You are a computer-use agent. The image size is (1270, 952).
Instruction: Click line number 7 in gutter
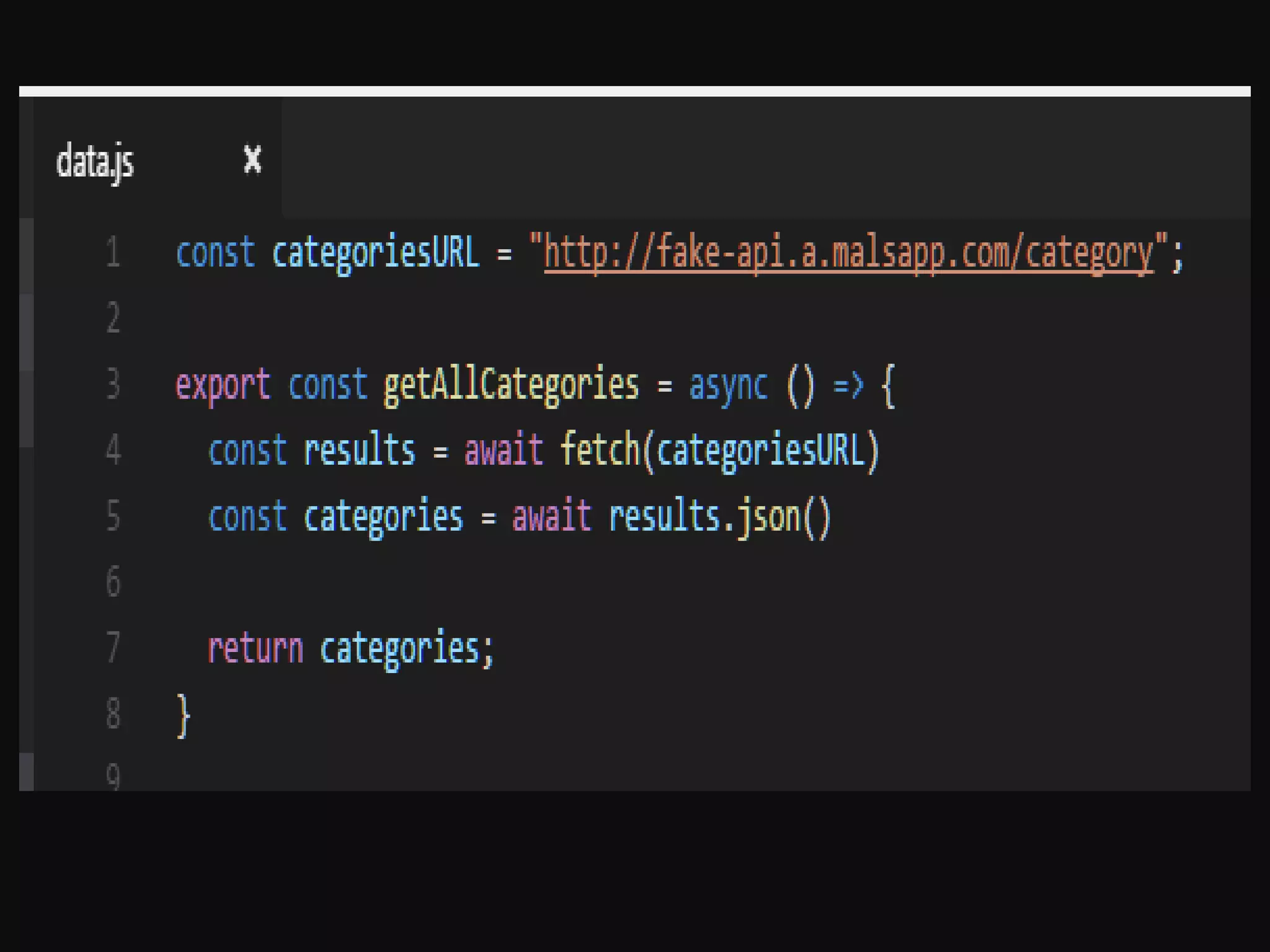(113, 647)
